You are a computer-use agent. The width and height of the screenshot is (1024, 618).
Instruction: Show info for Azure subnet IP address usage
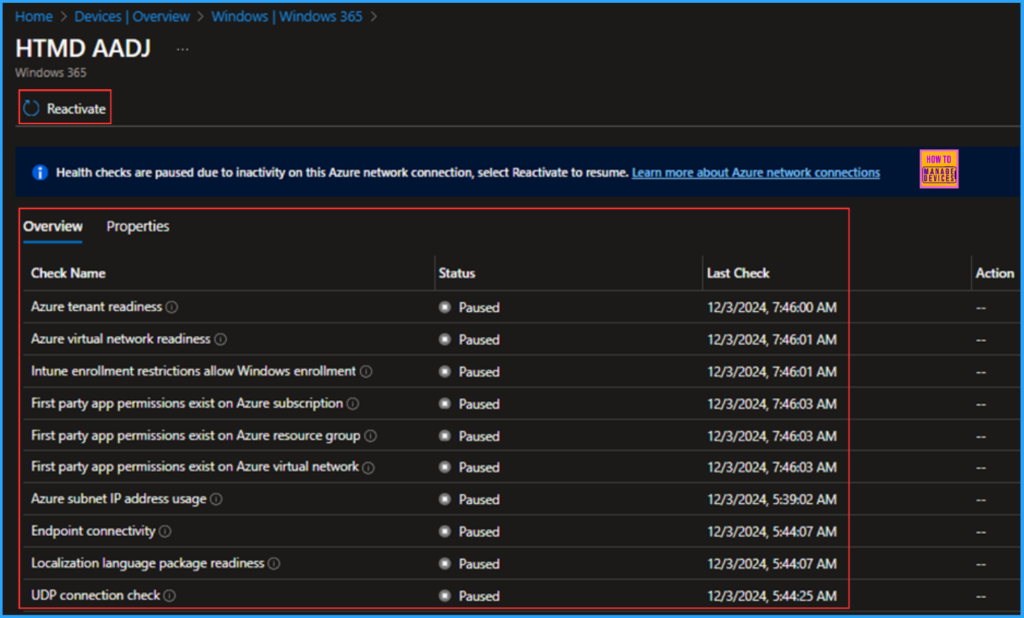tap(216, 499)
